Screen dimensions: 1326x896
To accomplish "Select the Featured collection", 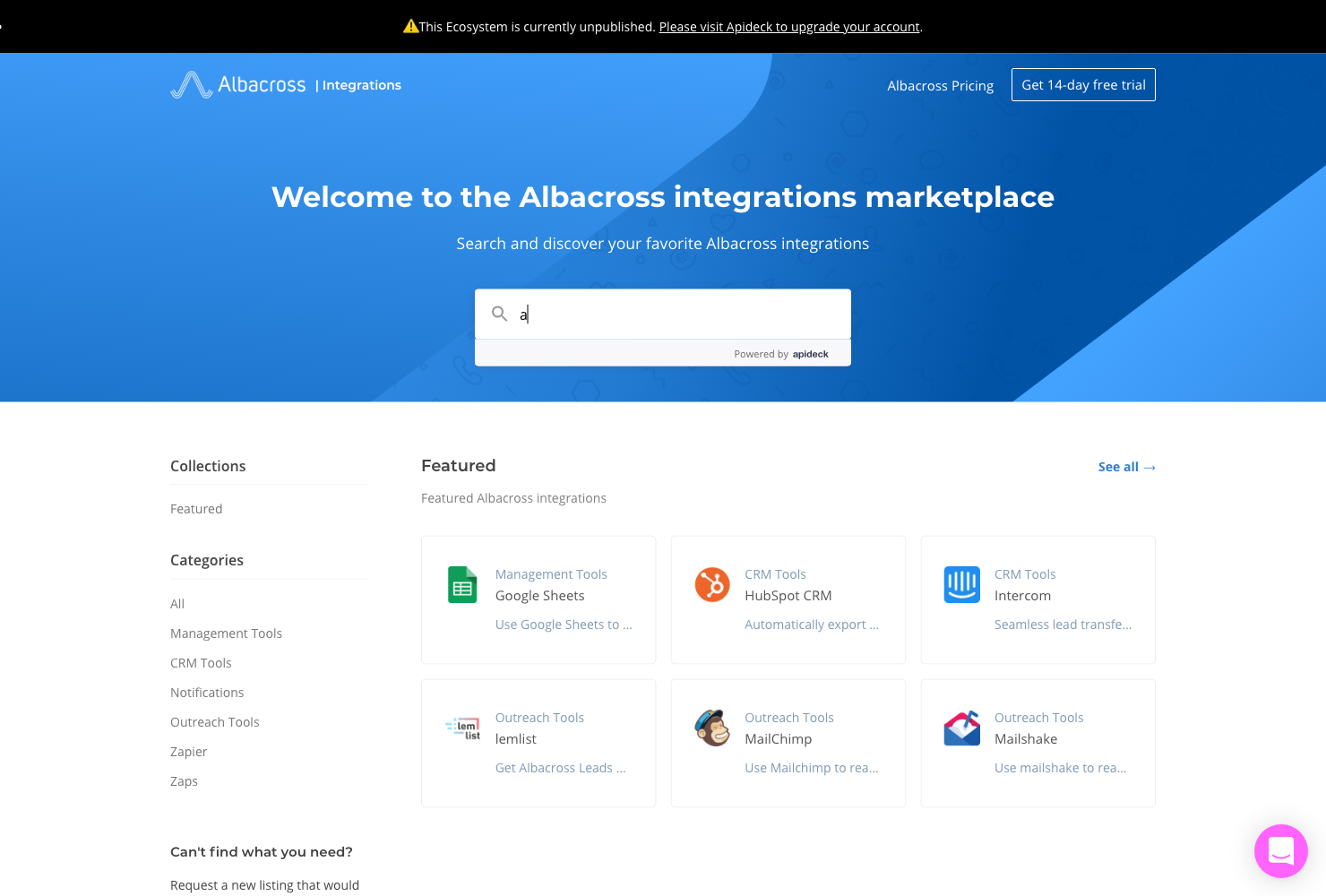I will pos(196,509).
